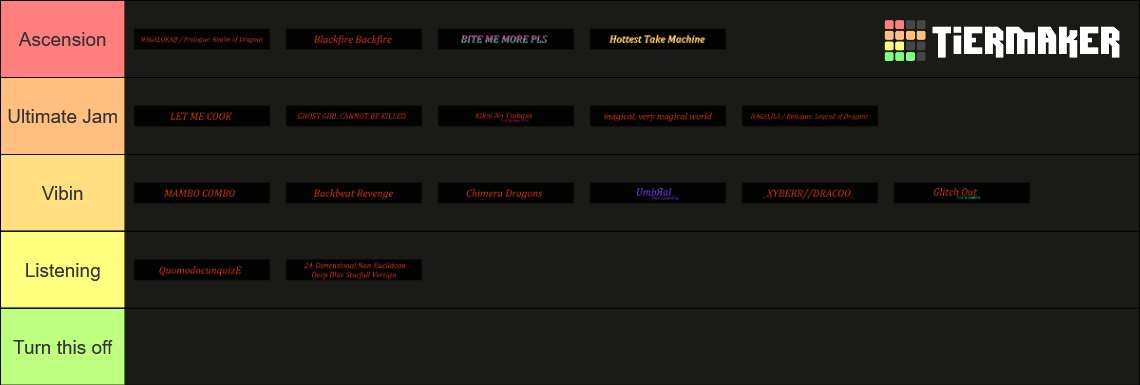Click the purple UmbRal tile
Viewport: 1140px width, 385px height.
[657, 193]
